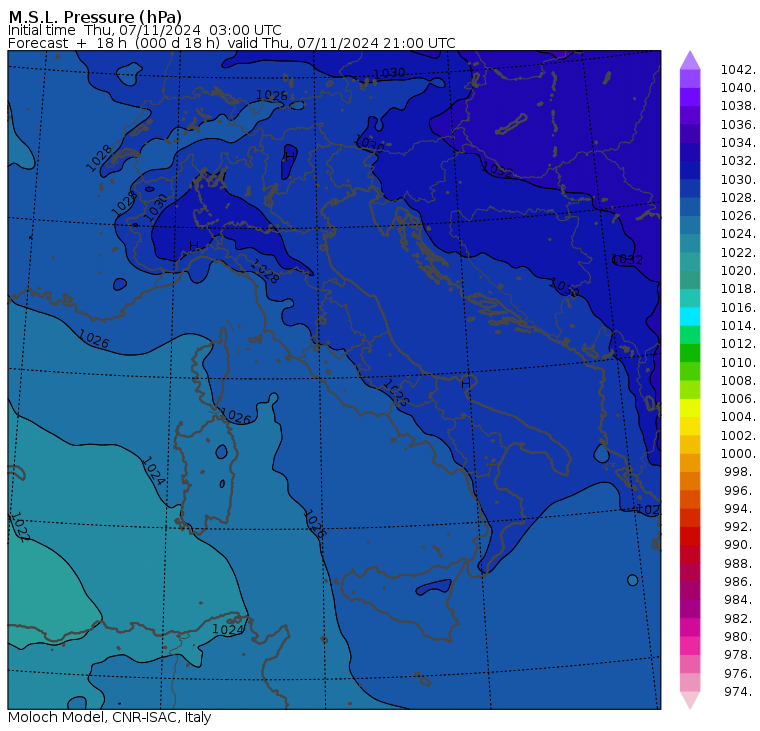This screenshot has height=731, width=760.
Task: Click the cyan swatch in the pressure legend
Action: tap(690, 317)
